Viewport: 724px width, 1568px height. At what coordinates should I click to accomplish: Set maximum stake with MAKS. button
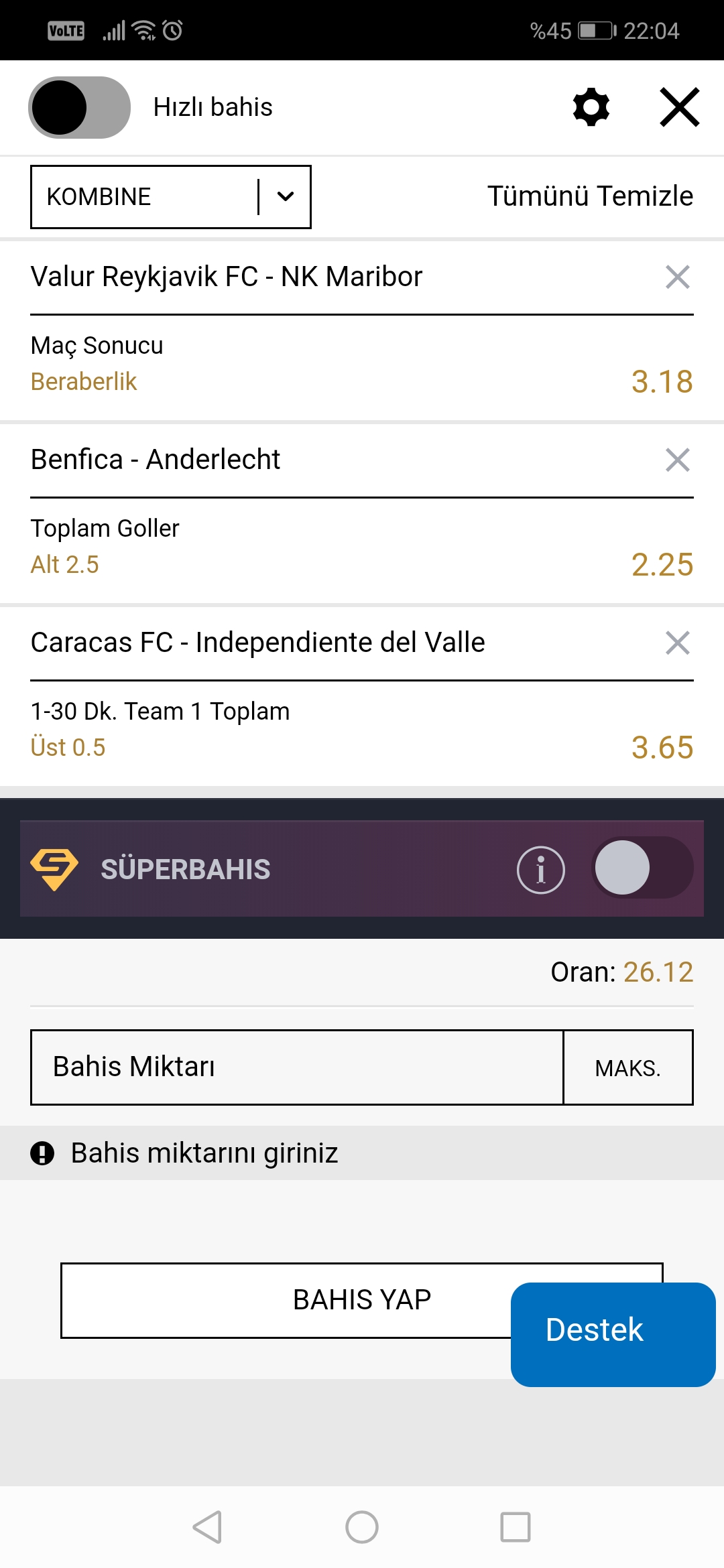(628, 1067)
